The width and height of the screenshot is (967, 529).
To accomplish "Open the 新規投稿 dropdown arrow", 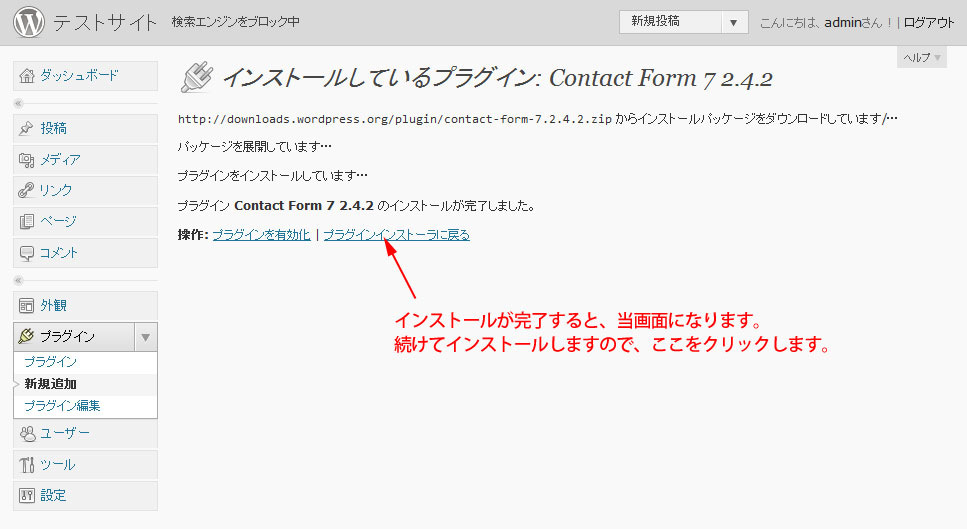I will [x=733, y=22].
